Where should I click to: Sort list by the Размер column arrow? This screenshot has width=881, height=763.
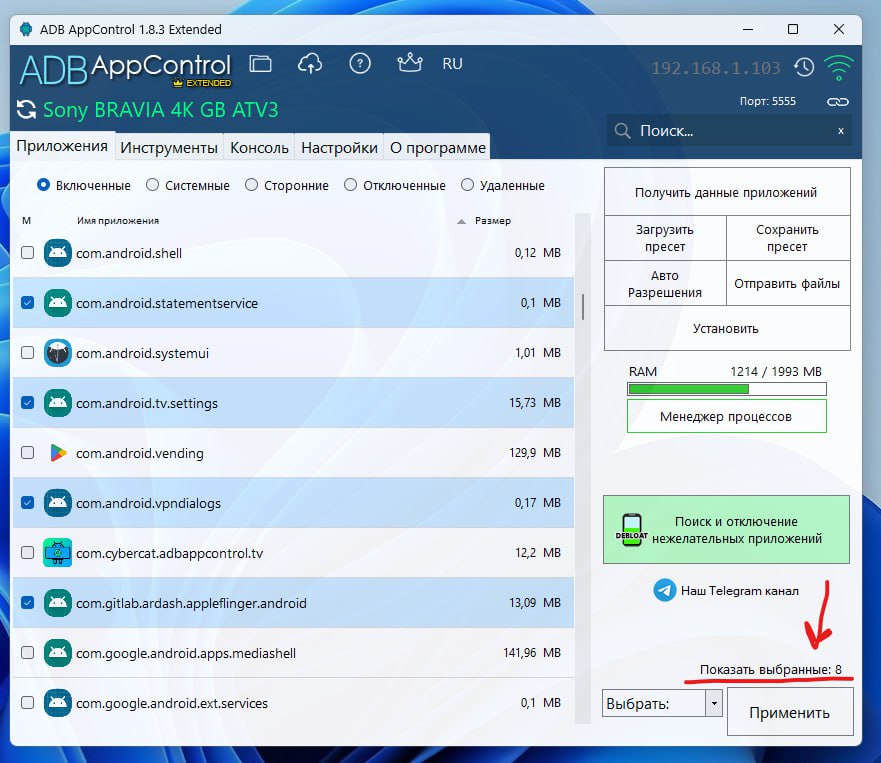coord(461,221)
